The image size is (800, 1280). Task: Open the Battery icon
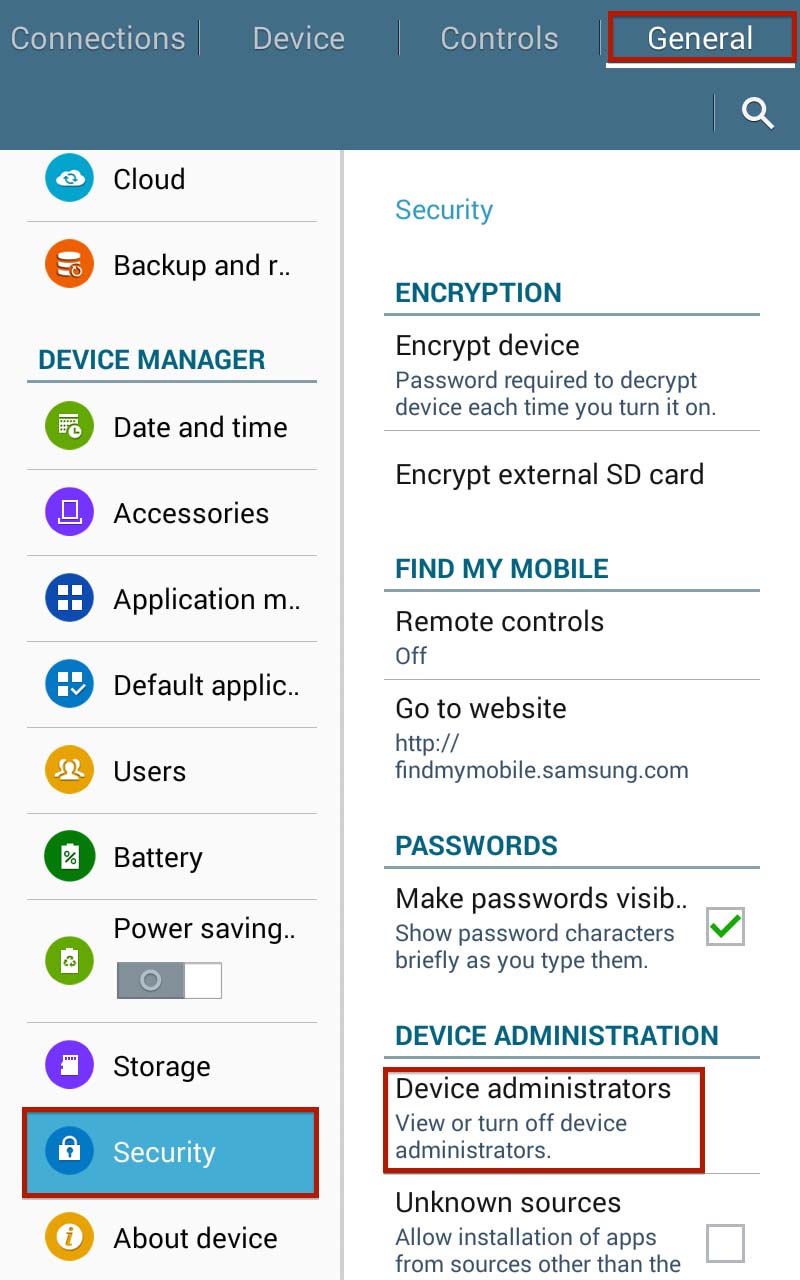(69, 857)
